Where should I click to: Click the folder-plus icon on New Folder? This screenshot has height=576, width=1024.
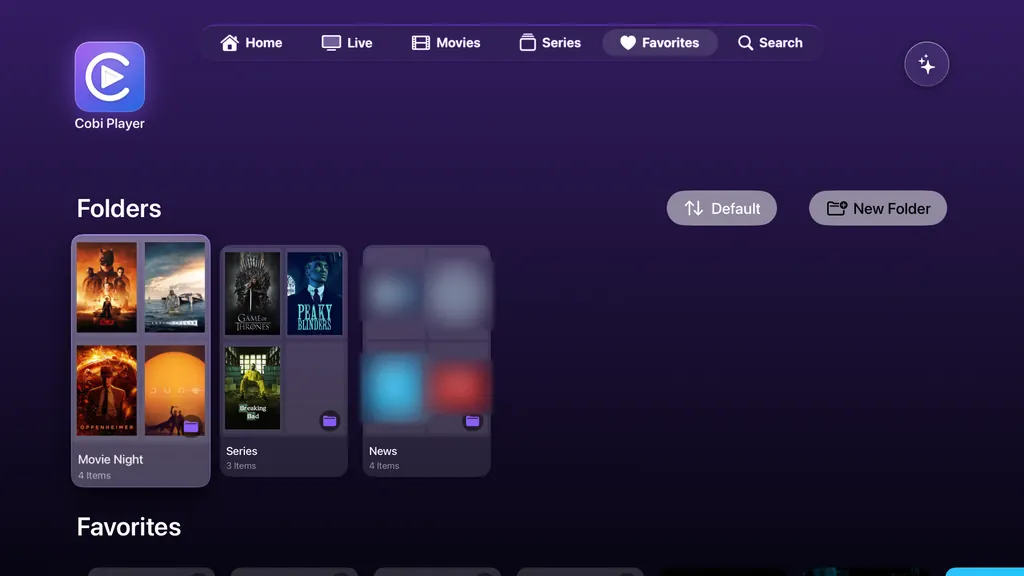[x=837, y=208]
